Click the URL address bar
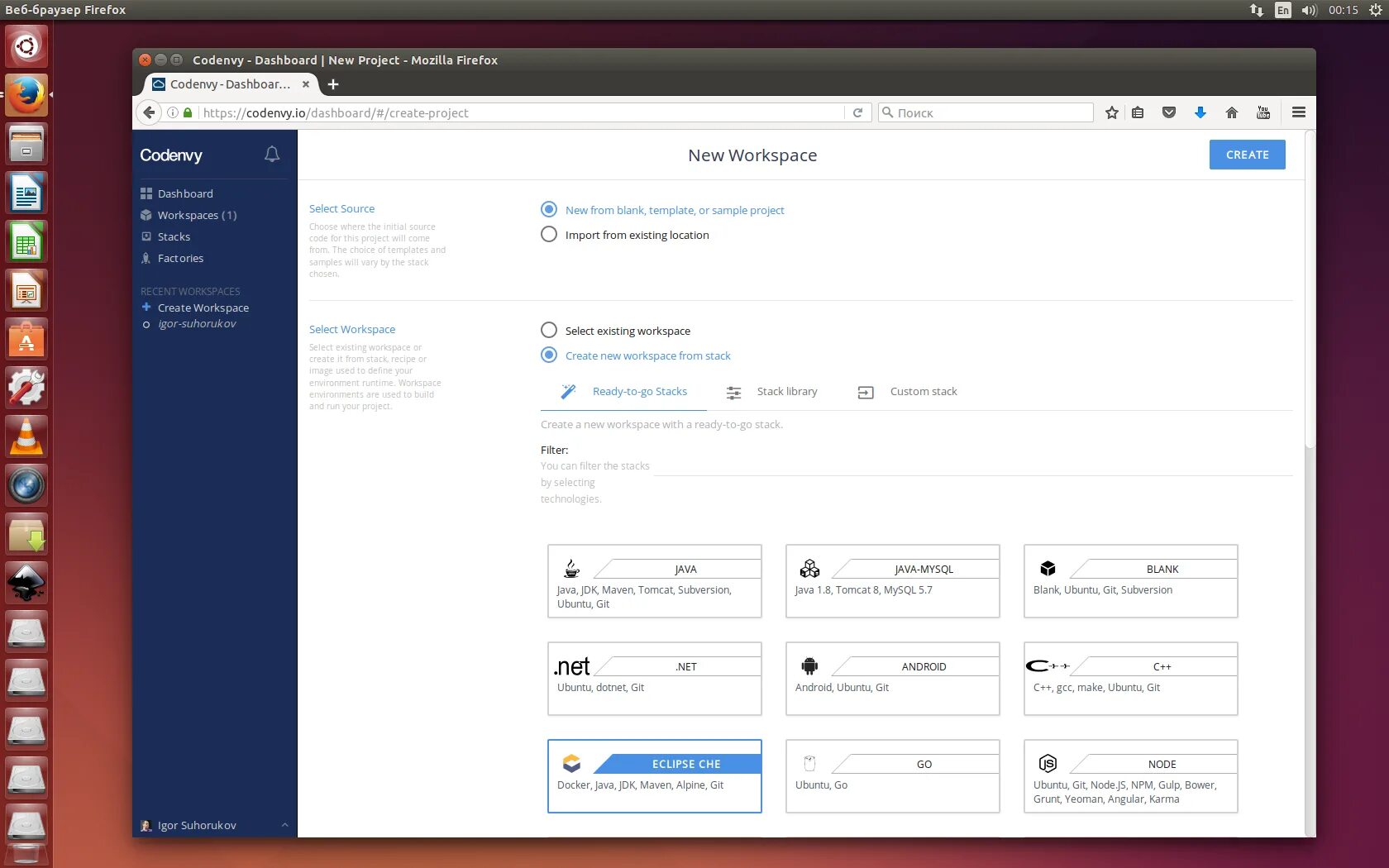This screenshot has height=868, width=1389. pos(521,112)
